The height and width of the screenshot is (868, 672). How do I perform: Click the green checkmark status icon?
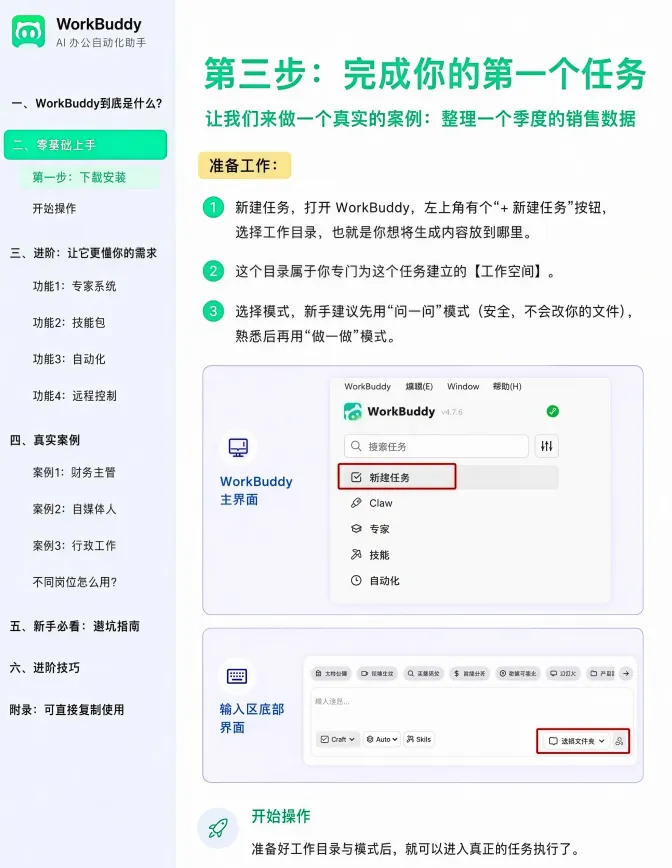(x=552, y=411)
